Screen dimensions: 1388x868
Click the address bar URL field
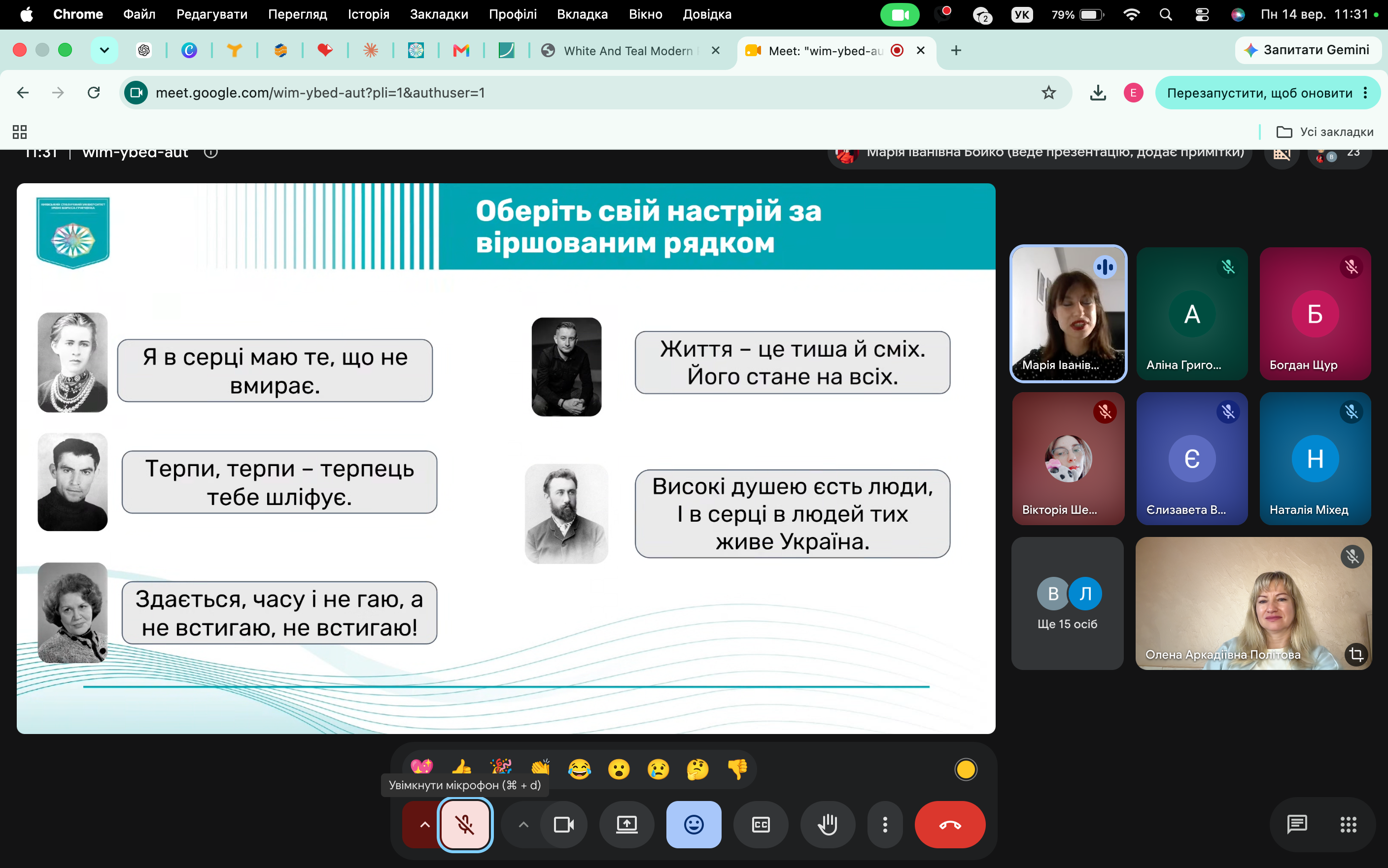tap(594, 93)
